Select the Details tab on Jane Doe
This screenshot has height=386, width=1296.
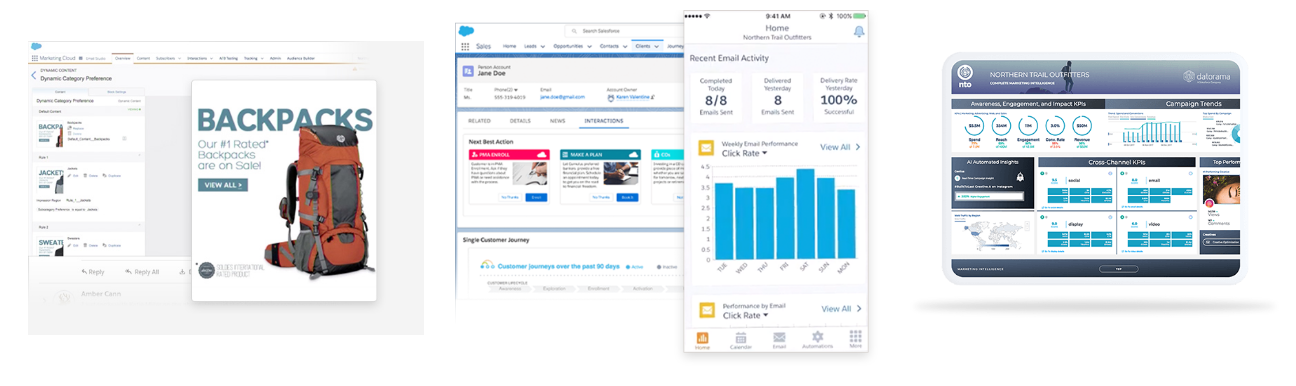[519, 120]
